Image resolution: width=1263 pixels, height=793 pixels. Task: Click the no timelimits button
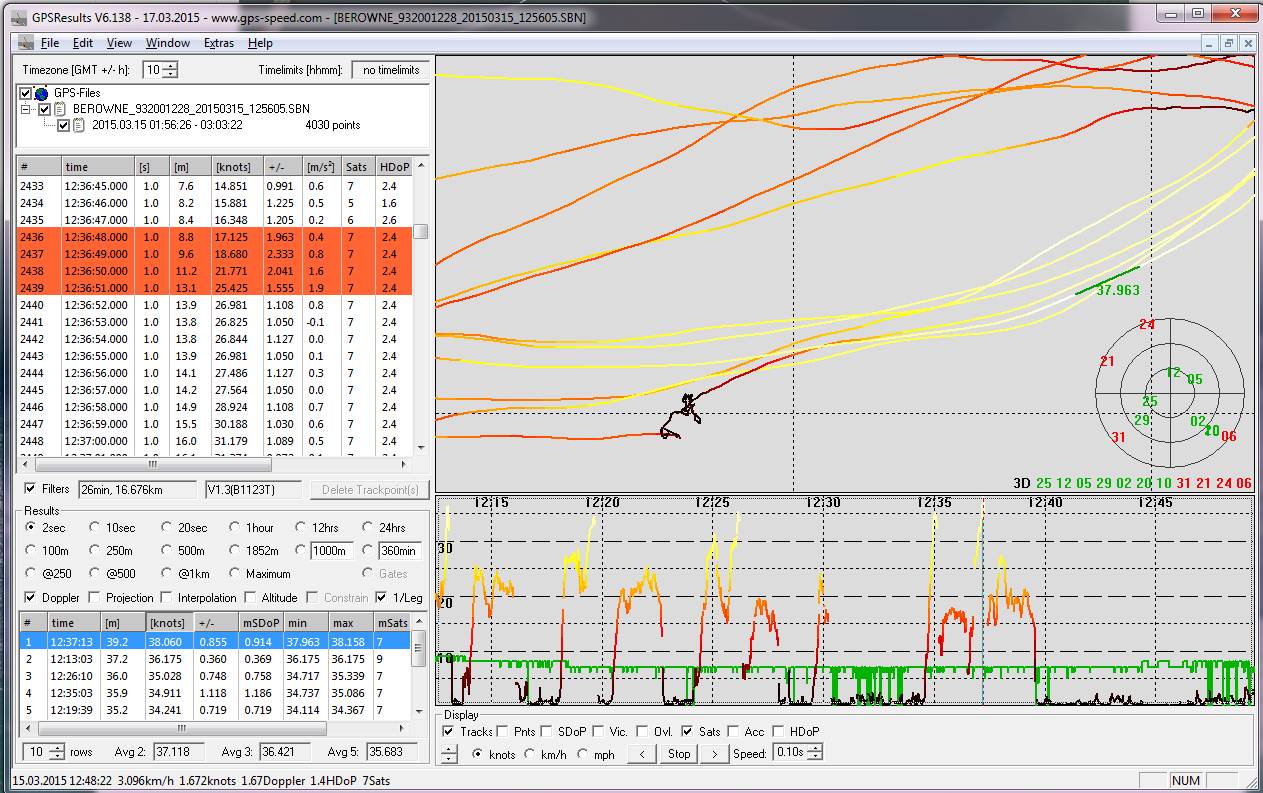(390, 70)
